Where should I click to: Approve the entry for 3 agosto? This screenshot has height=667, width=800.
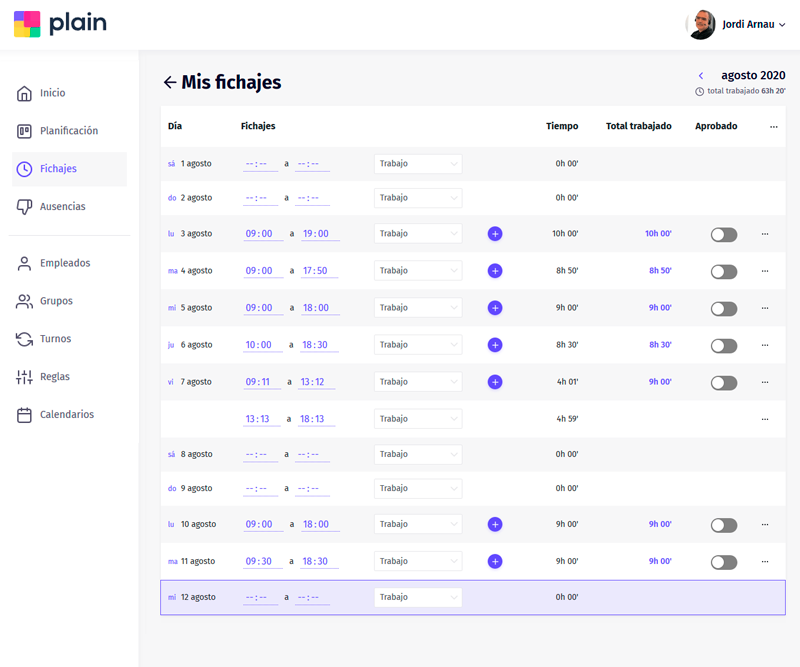[723, 233]
